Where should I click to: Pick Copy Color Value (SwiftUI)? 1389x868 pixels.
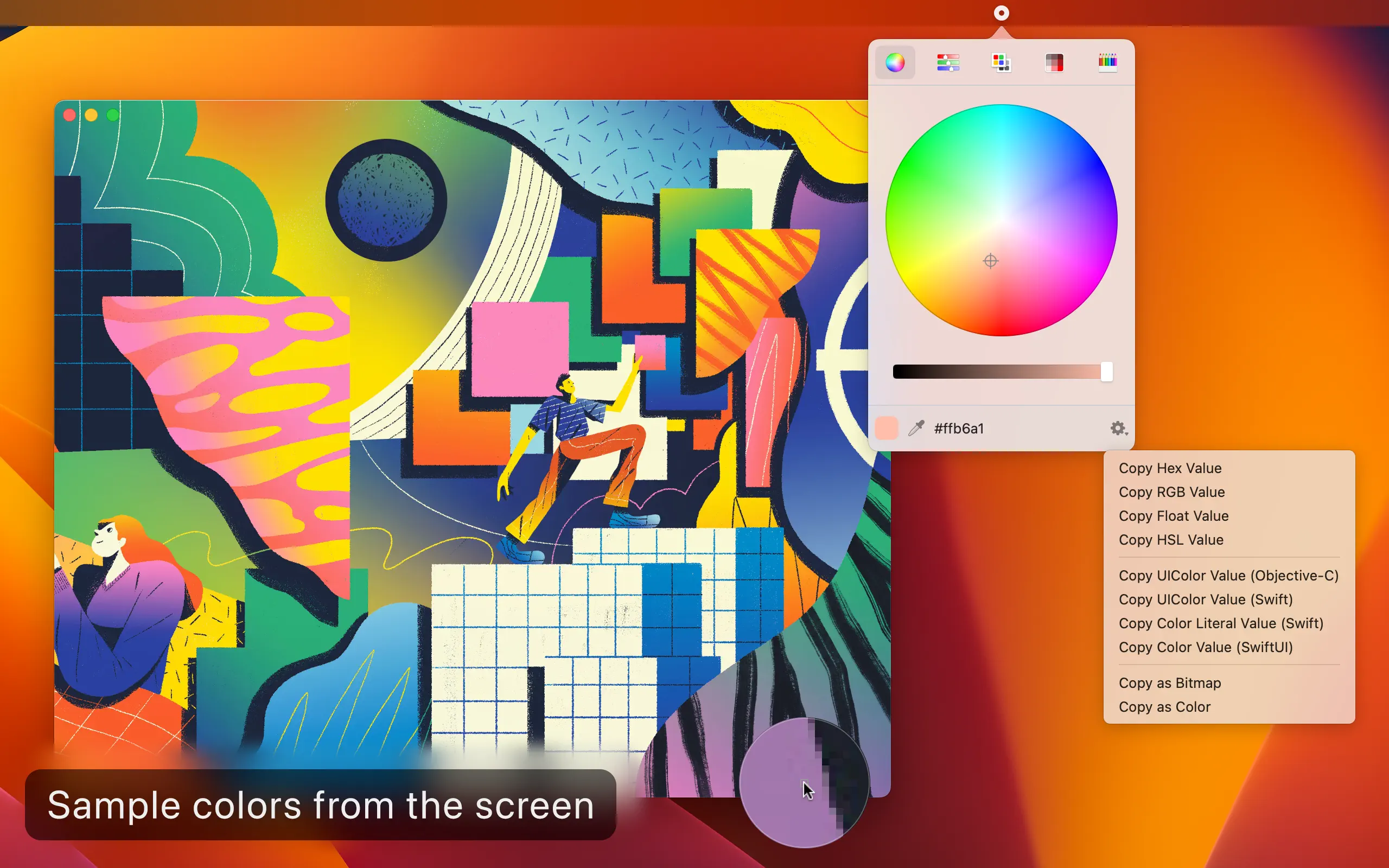tap(1205, 647)
